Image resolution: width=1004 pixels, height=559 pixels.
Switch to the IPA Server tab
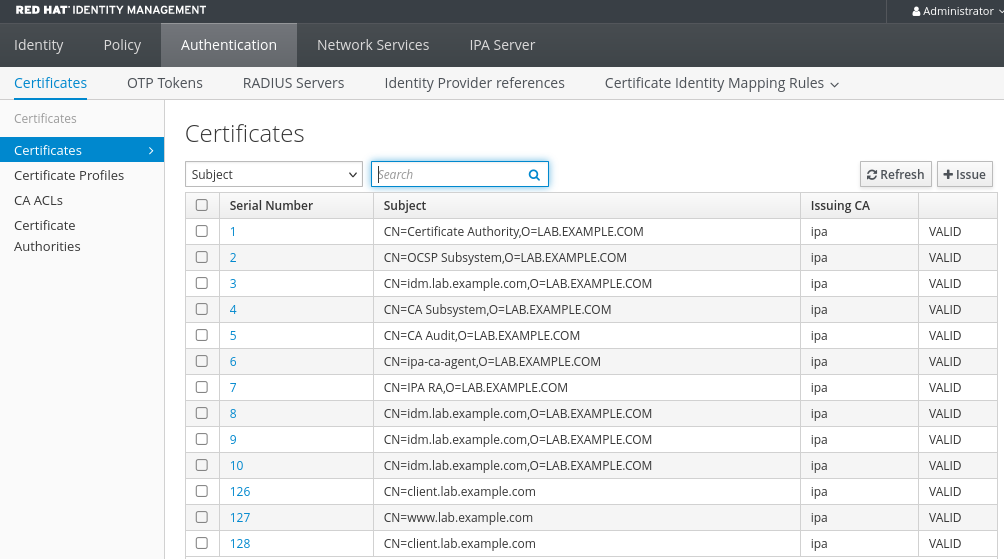tap(502, 45)
